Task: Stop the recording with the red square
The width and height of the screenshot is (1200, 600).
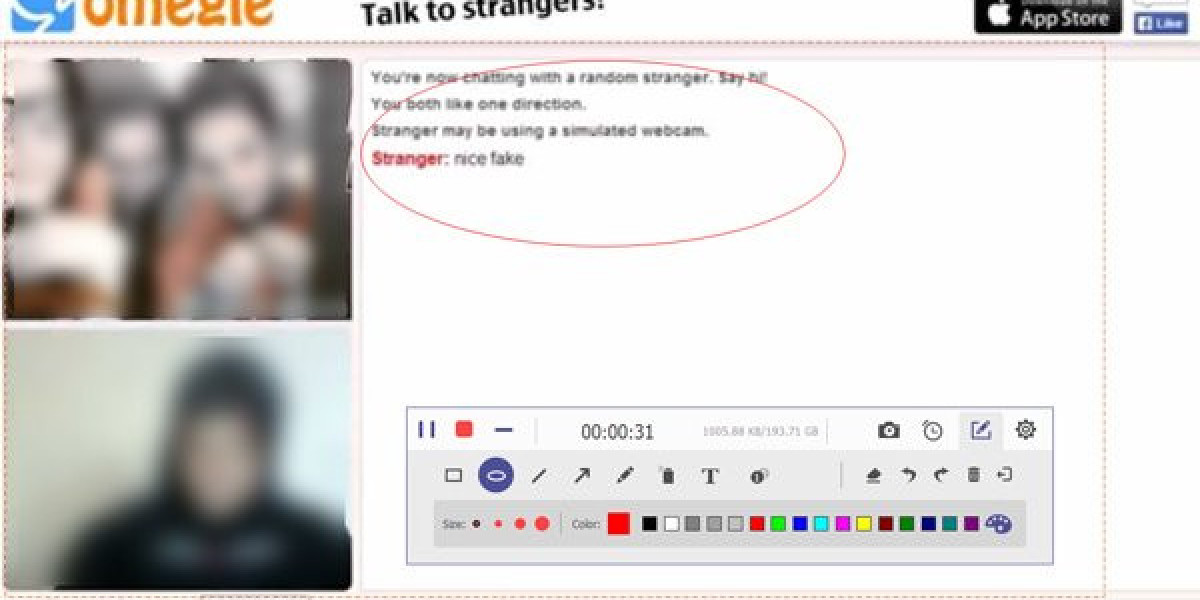Action: pyautogui.click(x=464, y=429)
